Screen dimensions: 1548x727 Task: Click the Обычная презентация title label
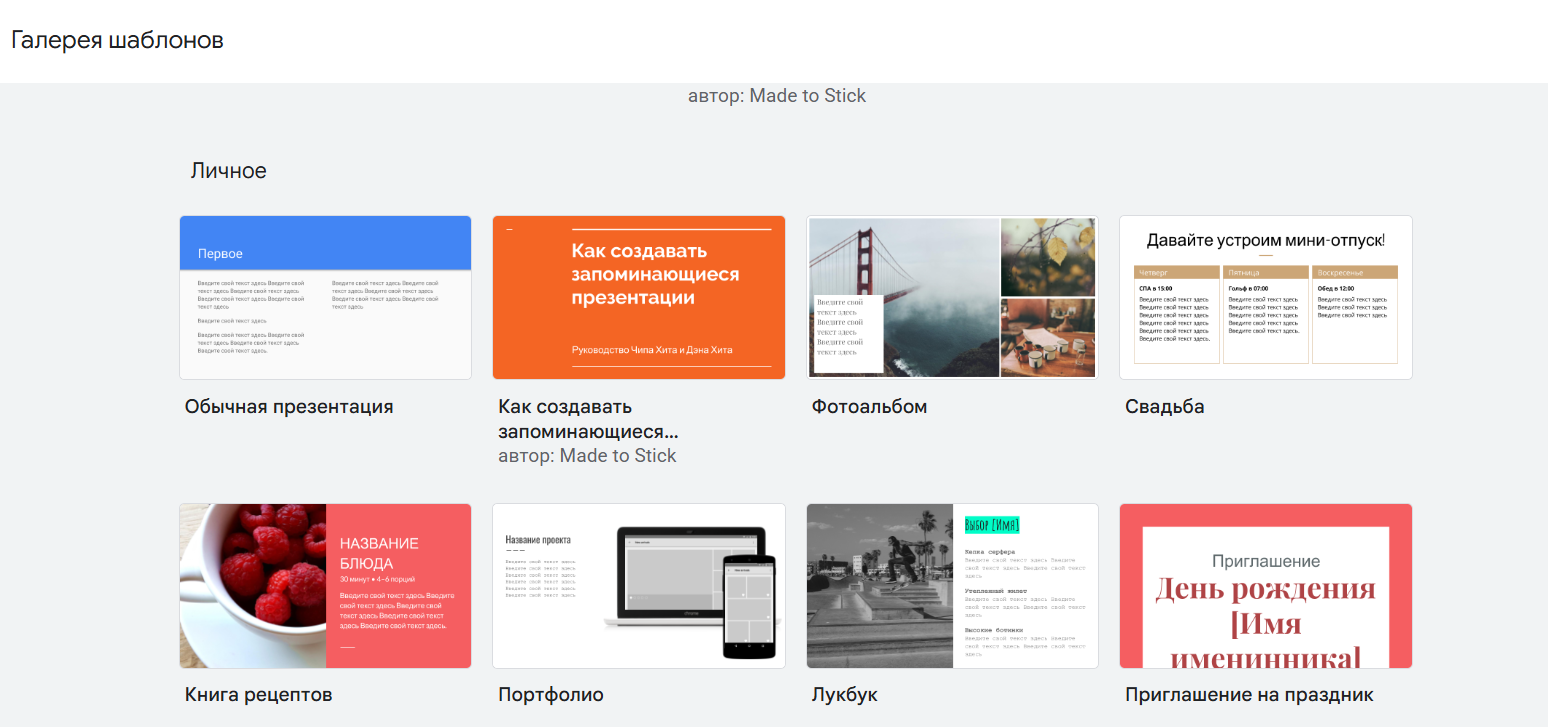click(289, 407)
